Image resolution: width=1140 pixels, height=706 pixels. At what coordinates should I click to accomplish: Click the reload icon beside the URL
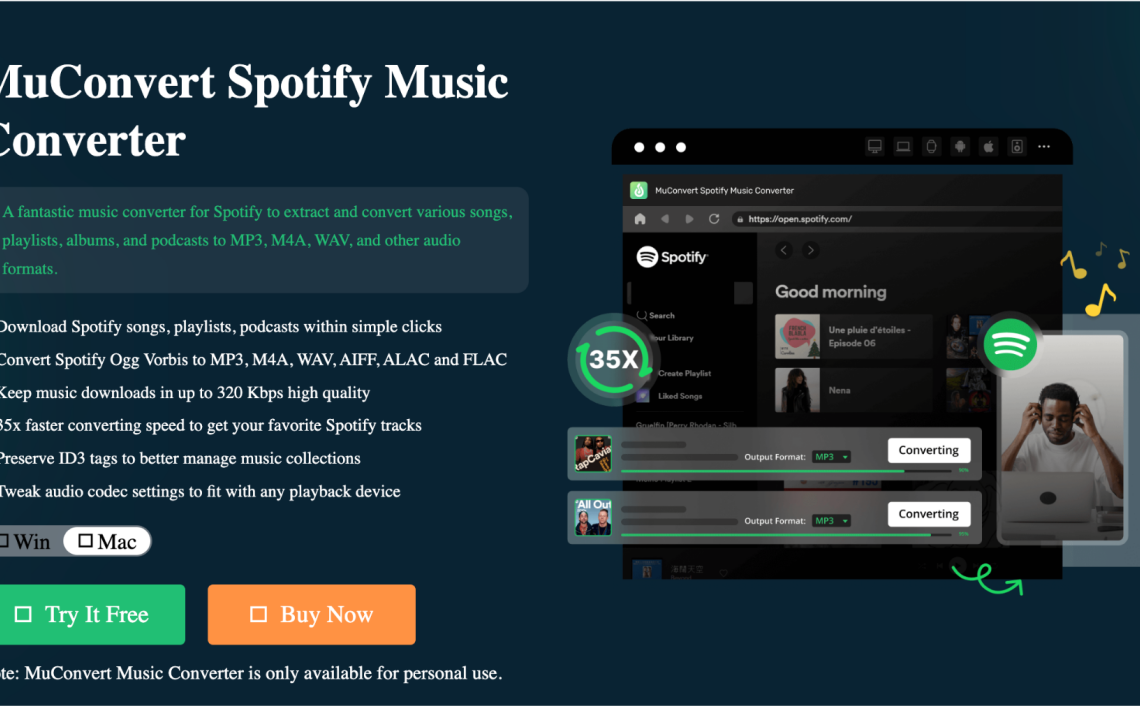[714, 219]
